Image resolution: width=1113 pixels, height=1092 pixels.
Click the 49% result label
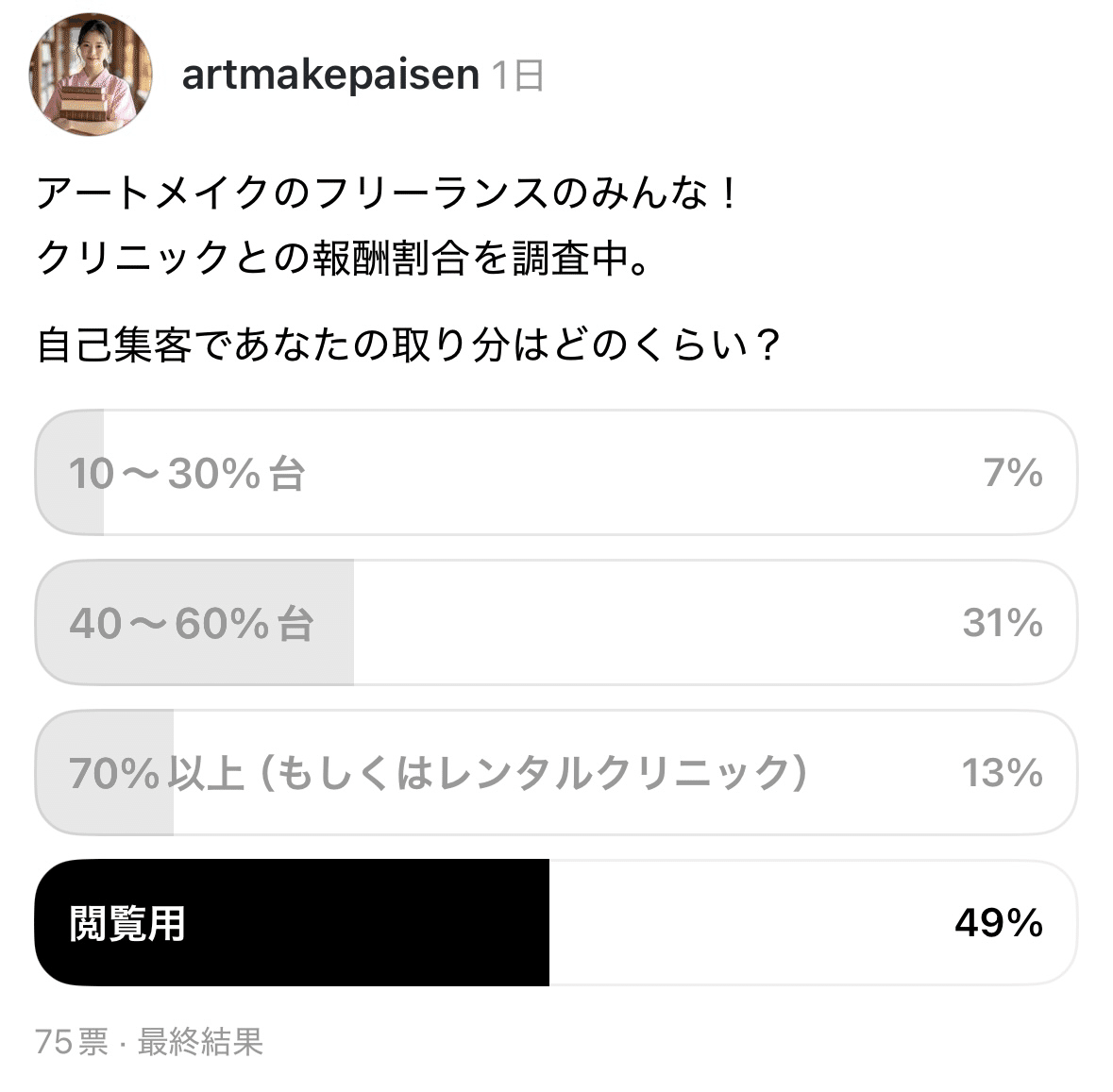point(998,923)
